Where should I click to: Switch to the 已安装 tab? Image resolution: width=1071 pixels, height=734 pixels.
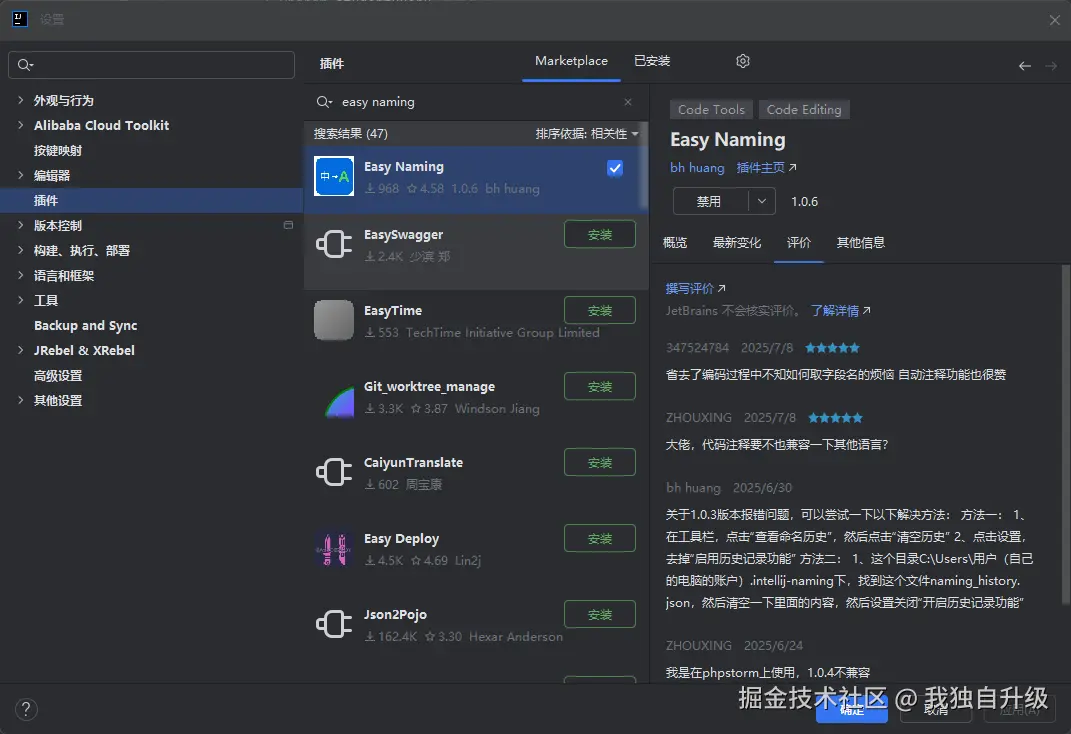(652, 60)
